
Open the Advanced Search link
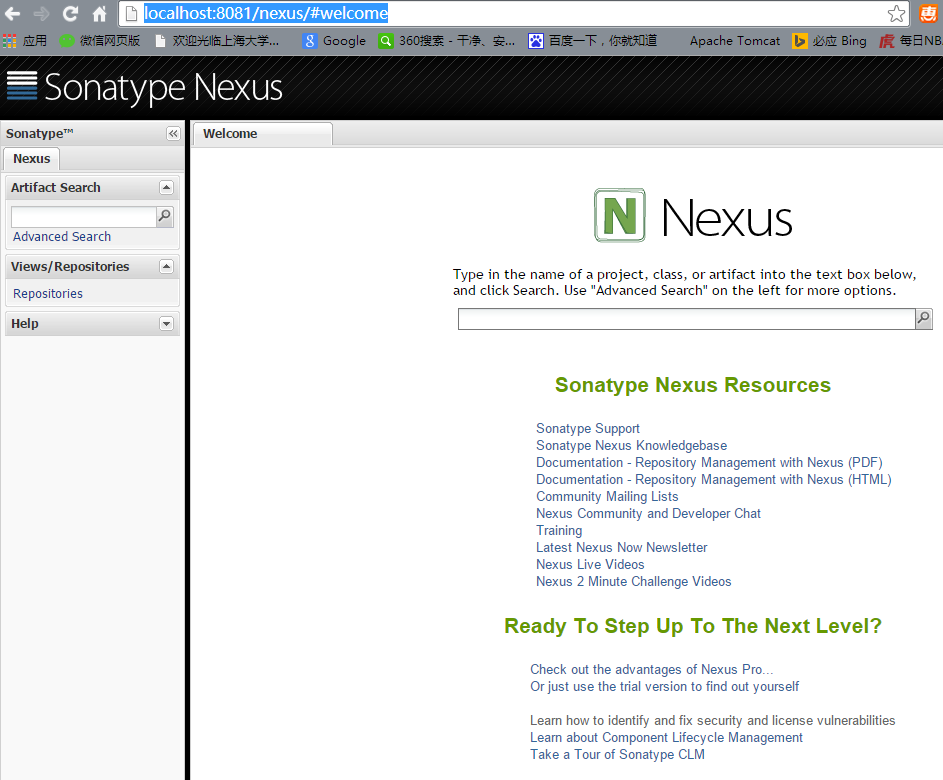[x=61, y=236]
